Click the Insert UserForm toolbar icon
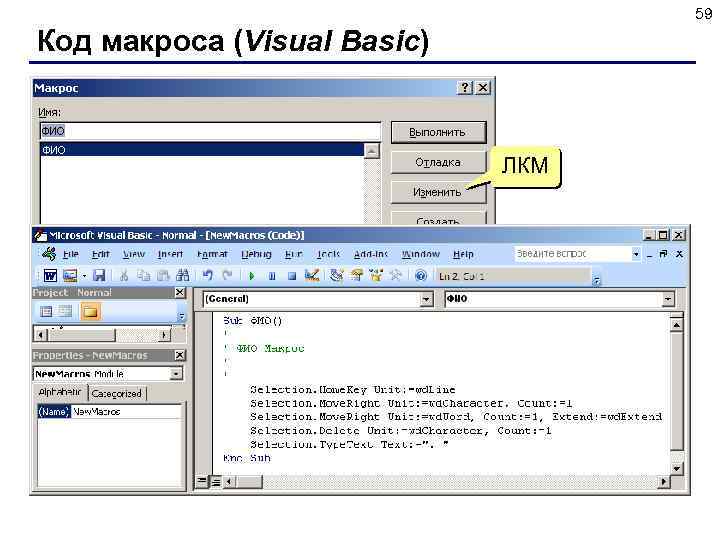The height and width of the screenshot is (540, 720). coord(70,276)
